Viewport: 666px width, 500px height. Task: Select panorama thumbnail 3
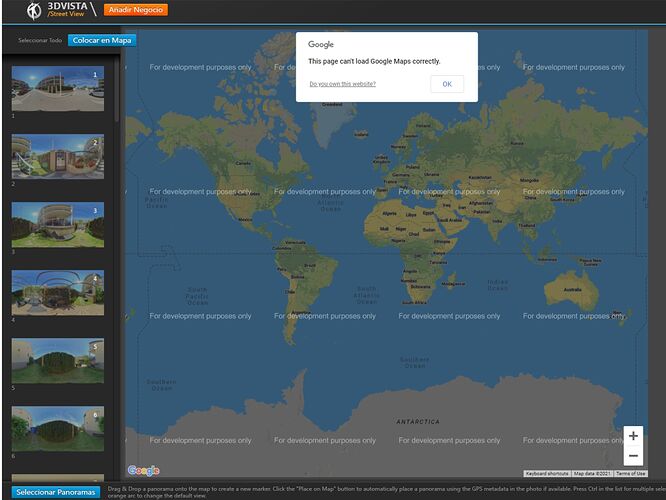(58, 224)
